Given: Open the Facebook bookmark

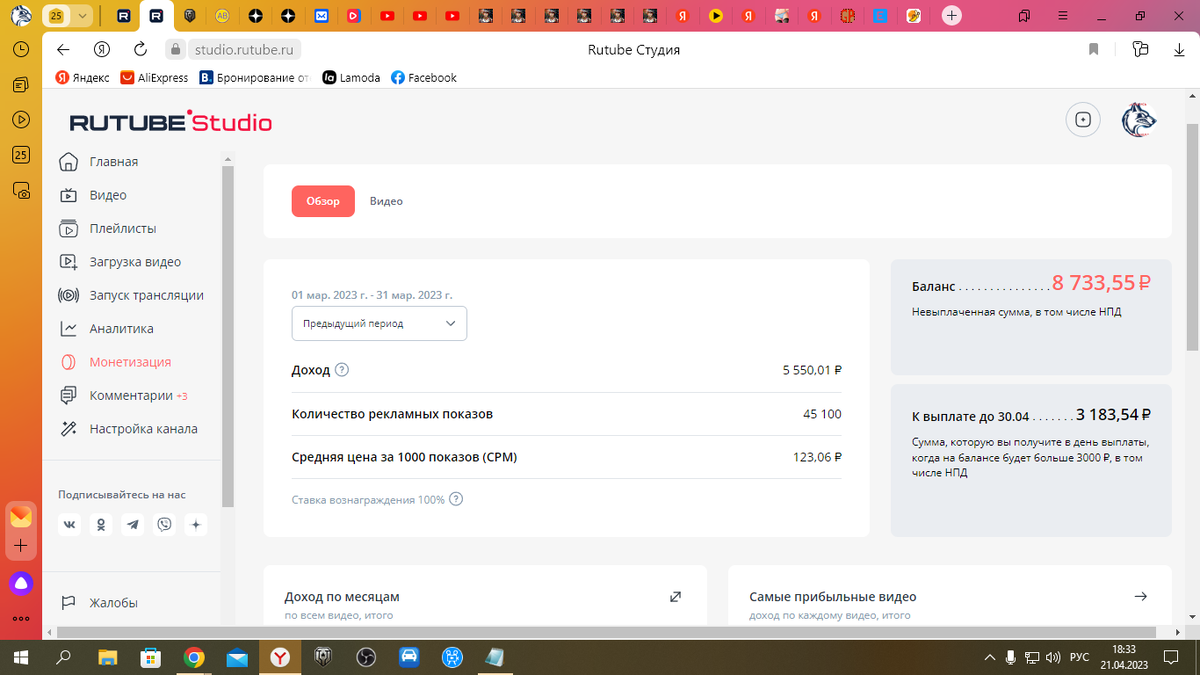Looking at the screenshot, I should point(424,77).
